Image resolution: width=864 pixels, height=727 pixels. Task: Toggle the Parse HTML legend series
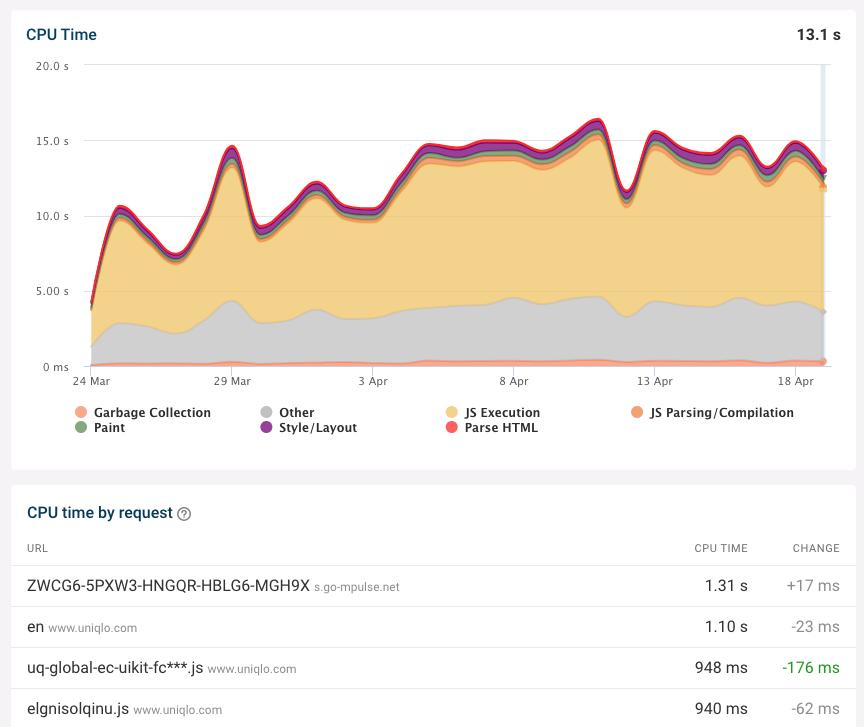[x=492, y=427]
